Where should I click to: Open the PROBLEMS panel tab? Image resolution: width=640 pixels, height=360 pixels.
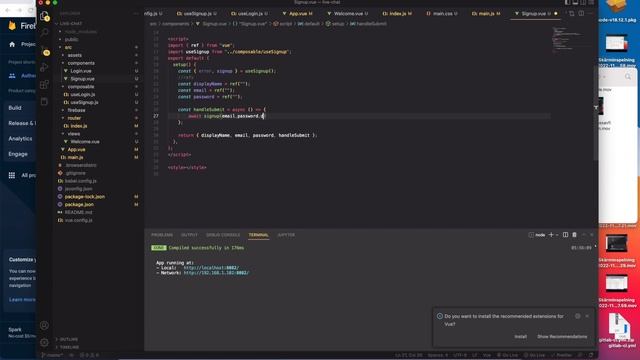[162, 235]
